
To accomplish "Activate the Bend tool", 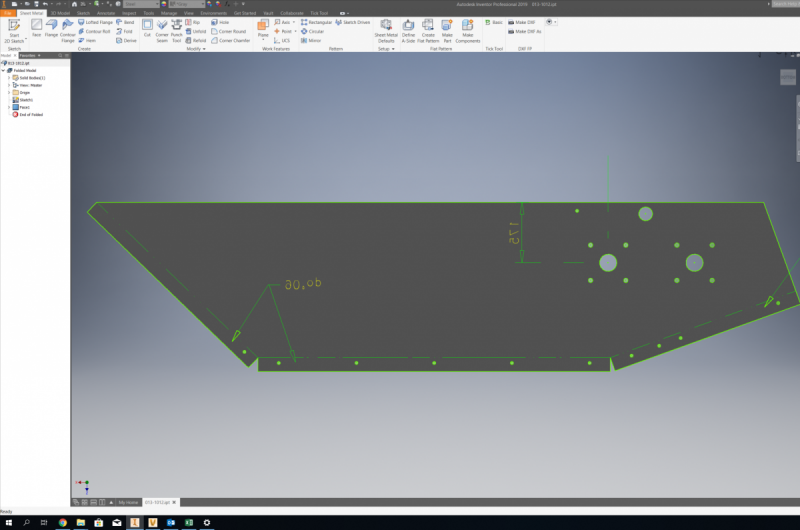I will pyautogui.click(x=125, y=22).
